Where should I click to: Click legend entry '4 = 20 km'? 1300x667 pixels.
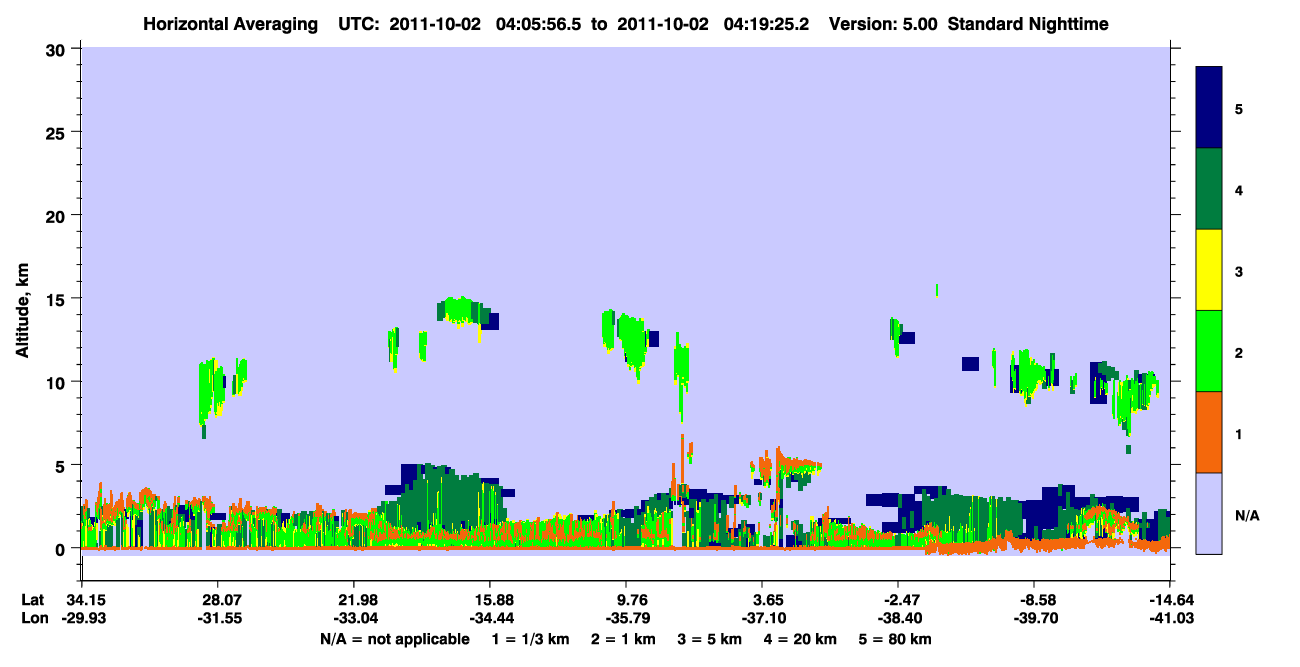tap(800, 639)
